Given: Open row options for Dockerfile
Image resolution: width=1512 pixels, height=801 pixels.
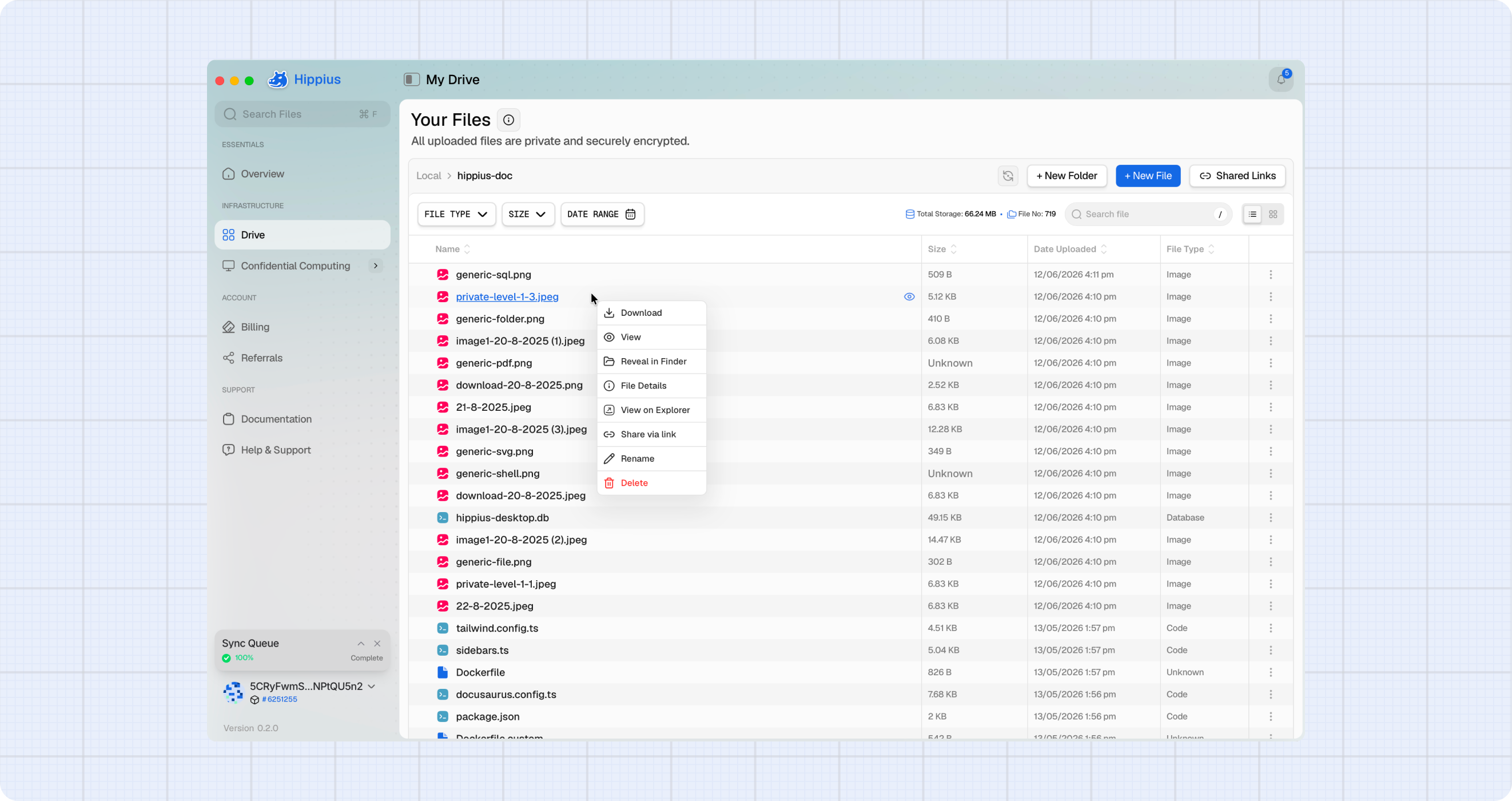Looking at the screenshot, I should point(1271,672).
